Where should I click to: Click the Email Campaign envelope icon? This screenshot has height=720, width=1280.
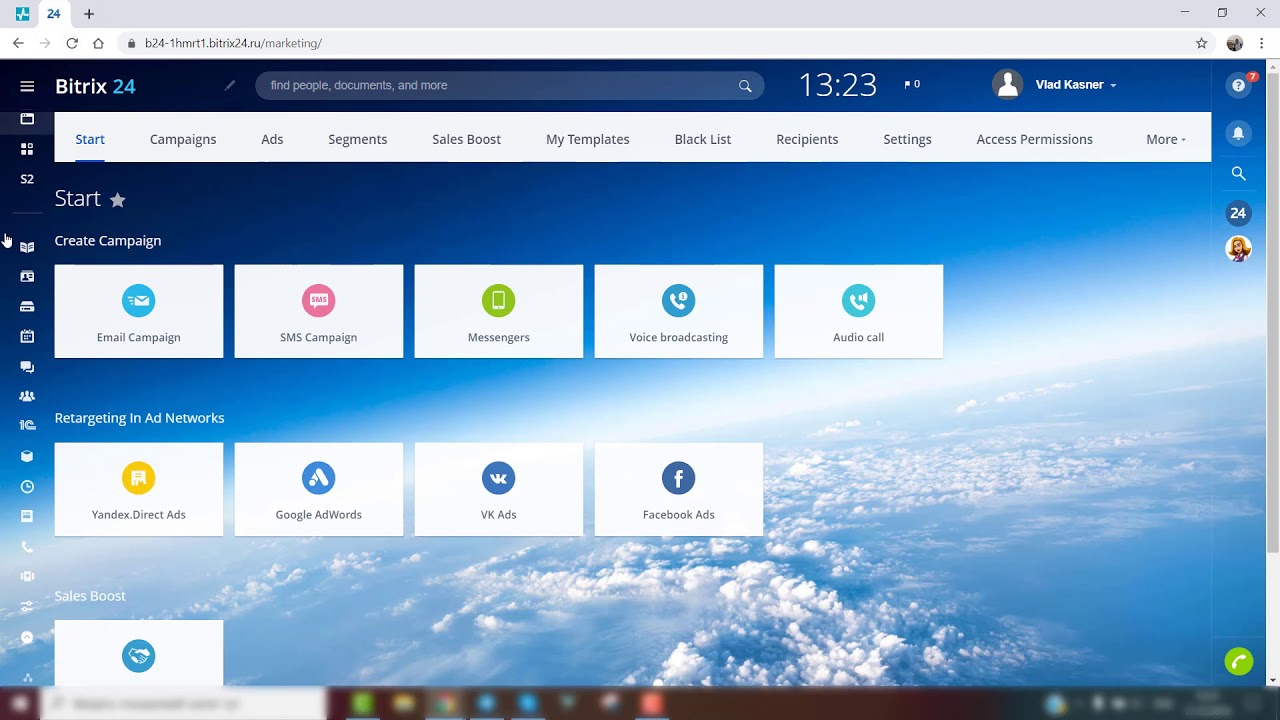pos(139,300)
